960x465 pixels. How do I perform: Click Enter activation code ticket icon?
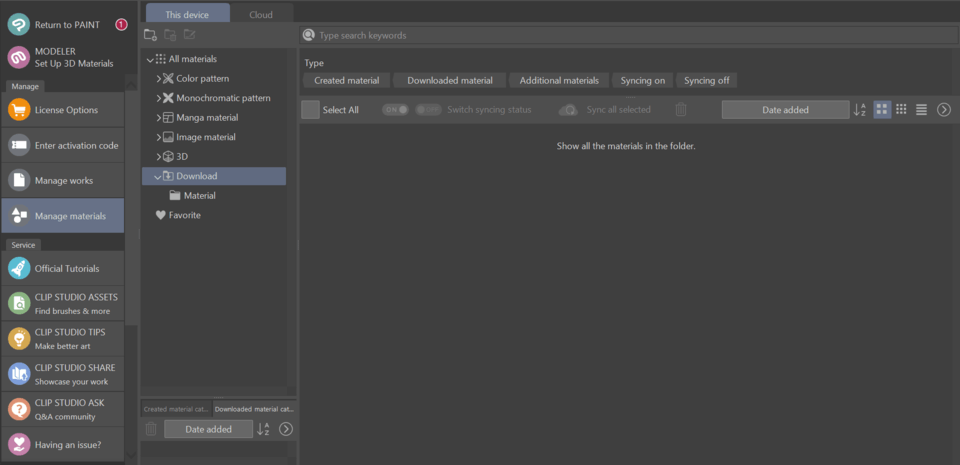(19, 146)
